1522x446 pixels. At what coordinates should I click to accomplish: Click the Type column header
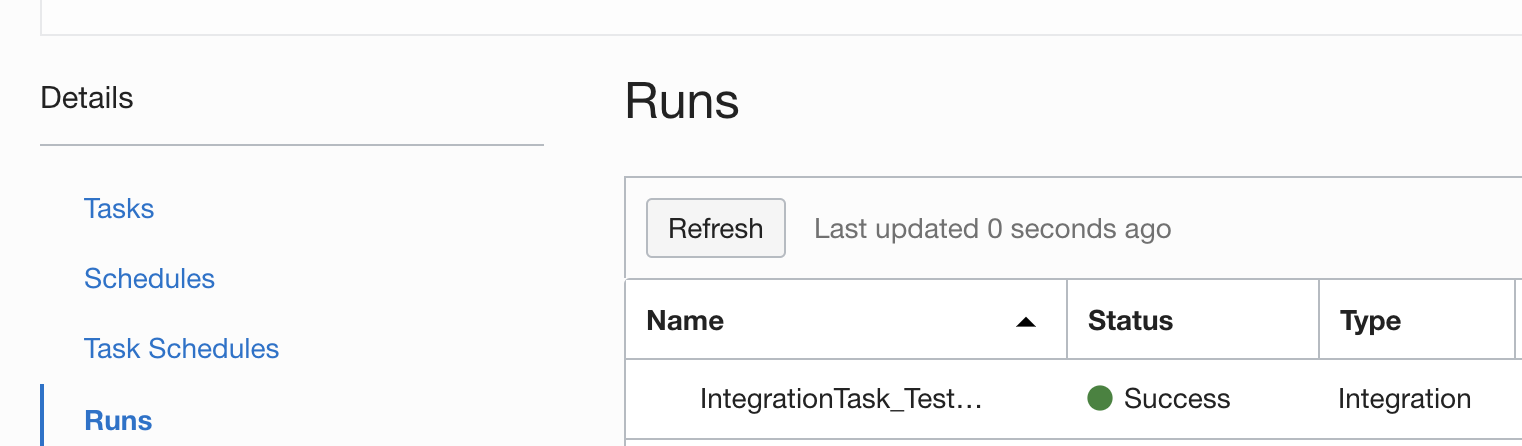click(x=1370, y=321)
